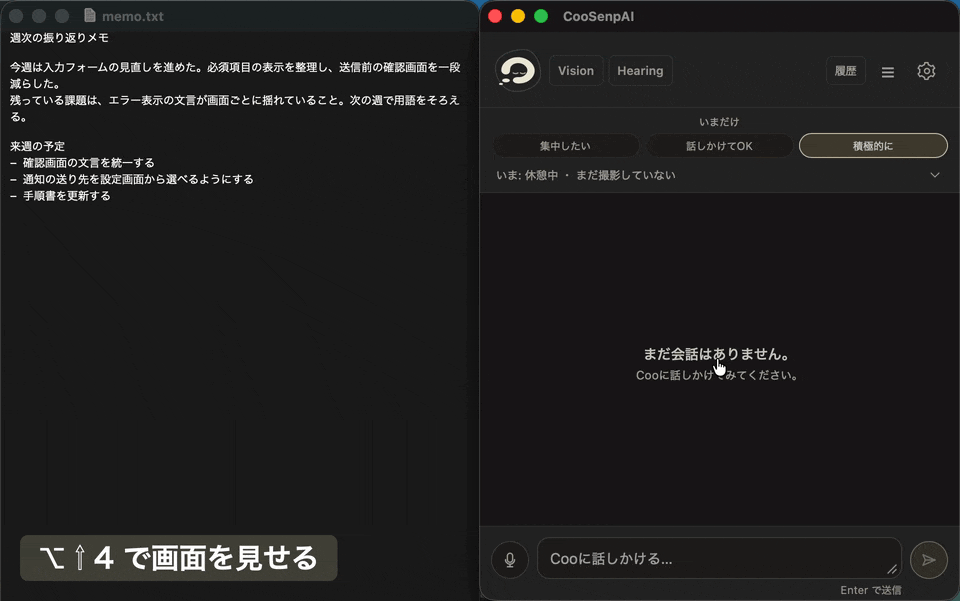
Task: Click the memo.txt window title
Action: point(132,17)
